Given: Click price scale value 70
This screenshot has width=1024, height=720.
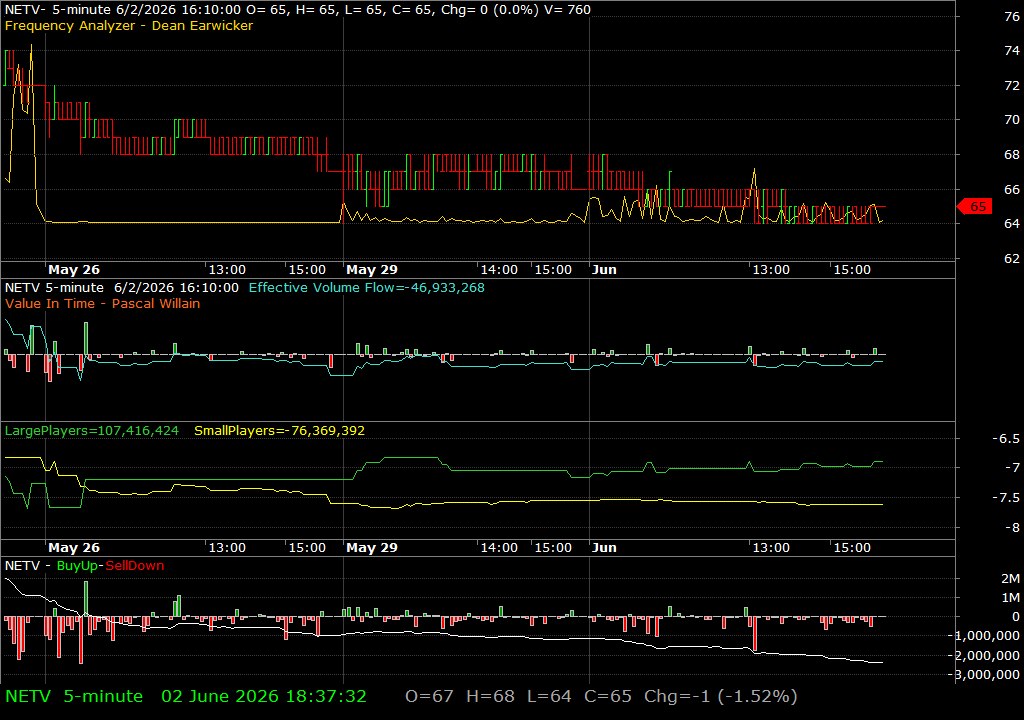Looking at the screenshot, I should click(1012, 120).
